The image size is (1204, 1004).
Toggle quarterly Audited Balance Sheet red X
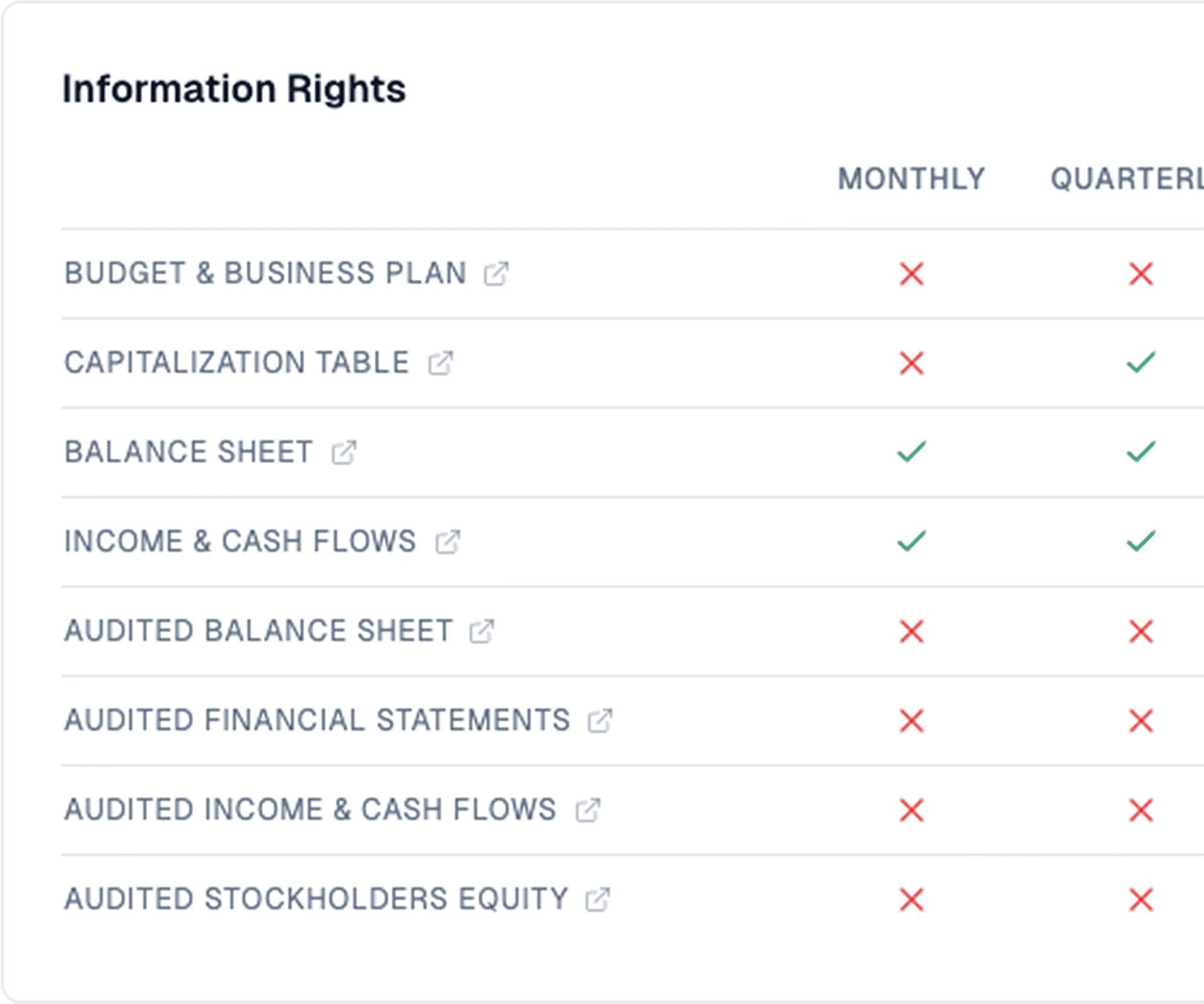tap(1141, 631)
